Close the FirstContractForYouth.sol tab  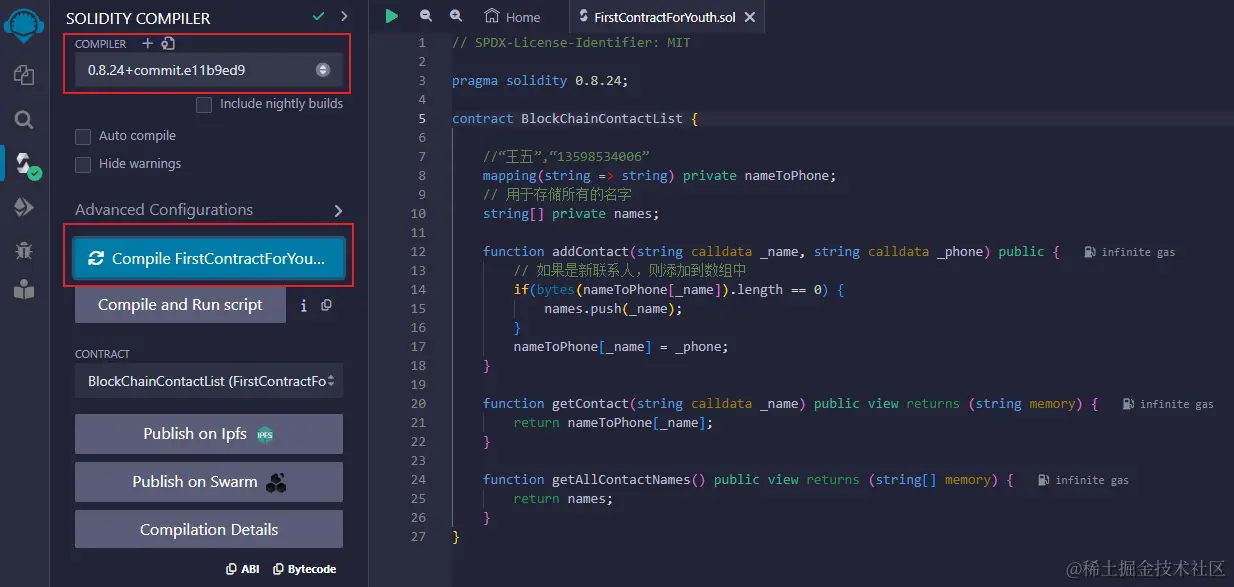tap(751, 17)
